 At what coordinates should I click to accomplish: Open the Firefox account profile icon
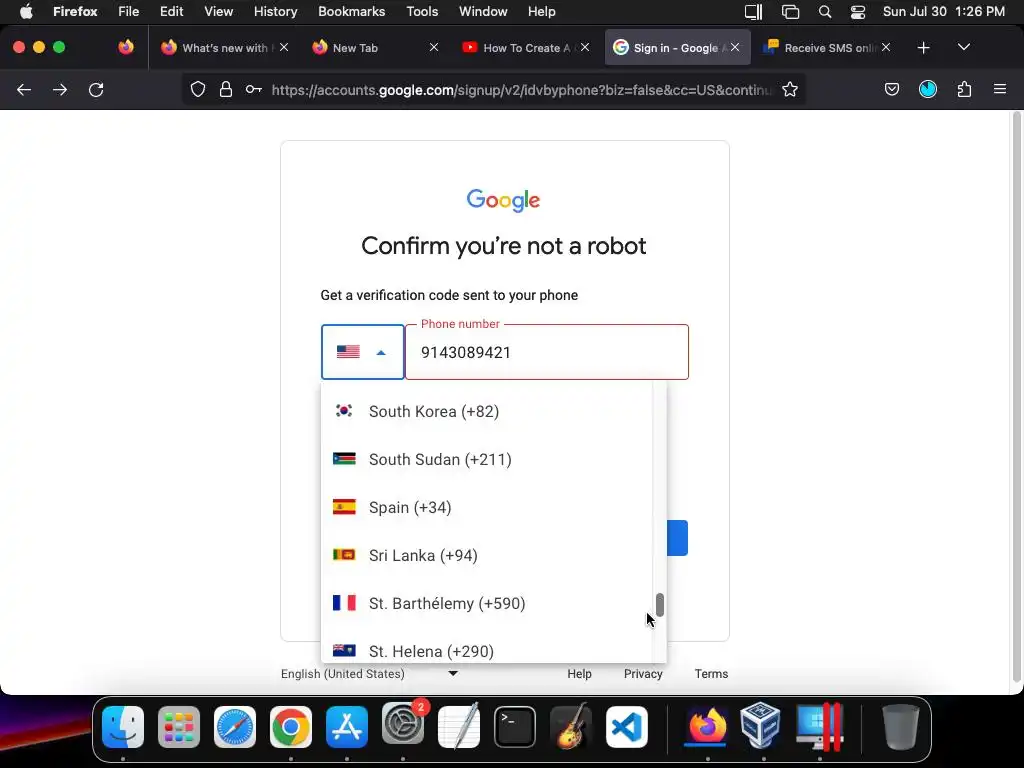928,89
